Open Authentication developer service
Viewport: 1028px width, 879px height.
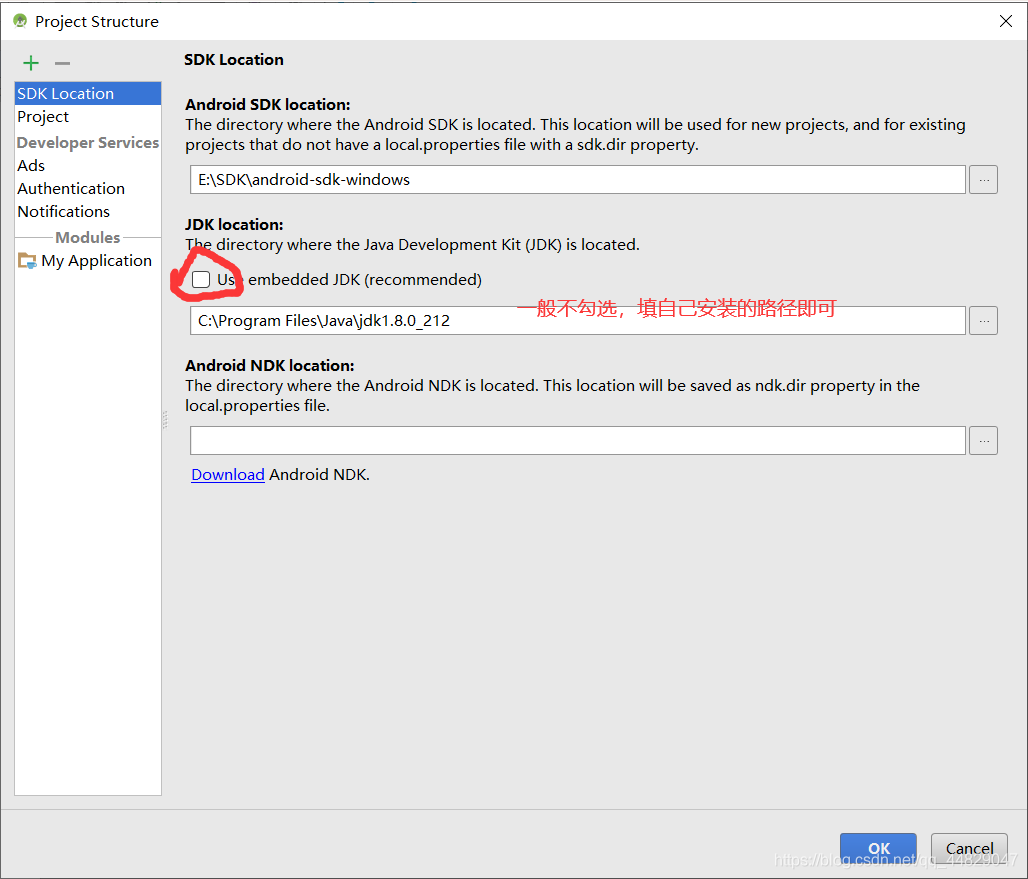point(88,189)
